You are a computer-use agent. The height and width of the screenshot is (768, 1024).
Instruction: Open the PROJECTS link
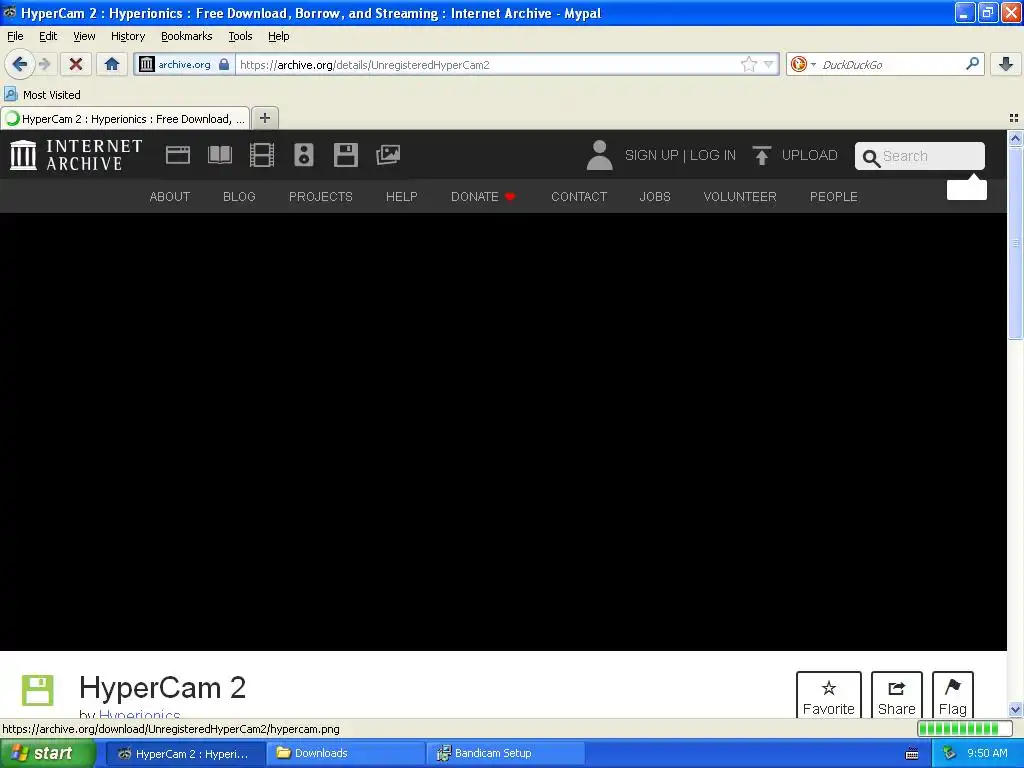point(321,197)
